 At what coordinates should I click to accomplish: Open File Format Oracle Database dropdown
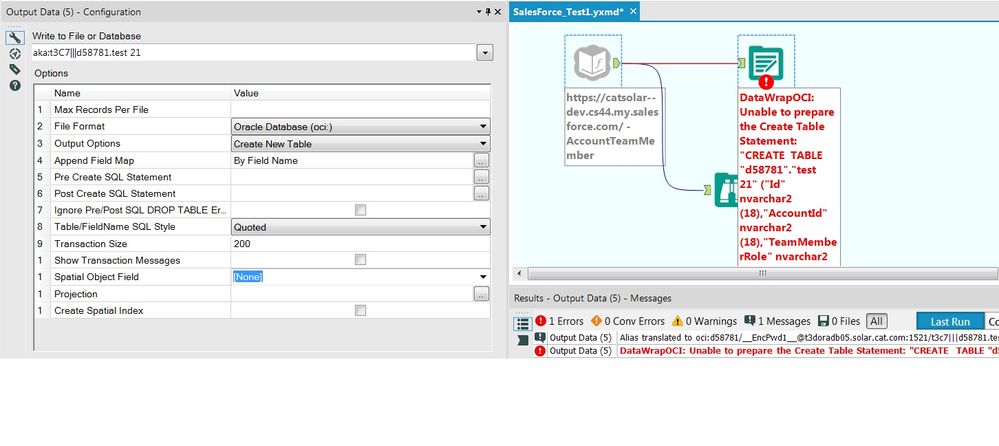pyautogui.click(x=484, y=127)
